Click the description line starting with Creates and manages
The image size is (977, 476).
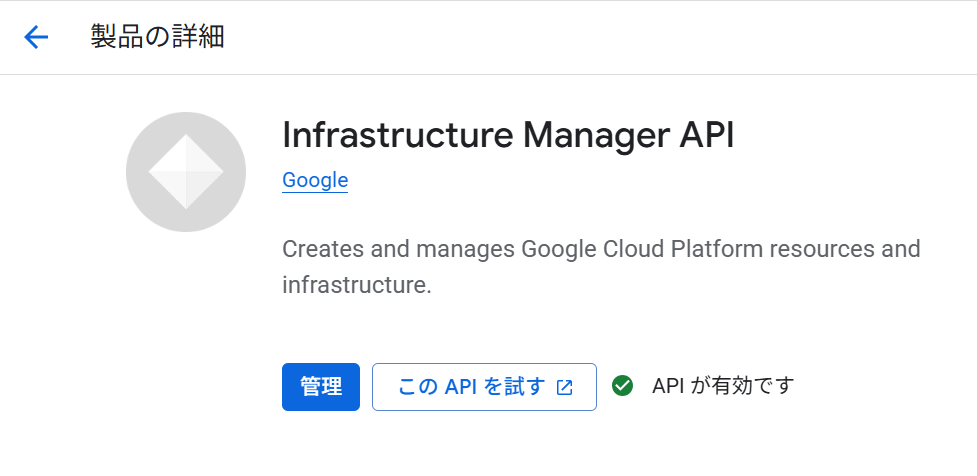(x=601, y=249)
